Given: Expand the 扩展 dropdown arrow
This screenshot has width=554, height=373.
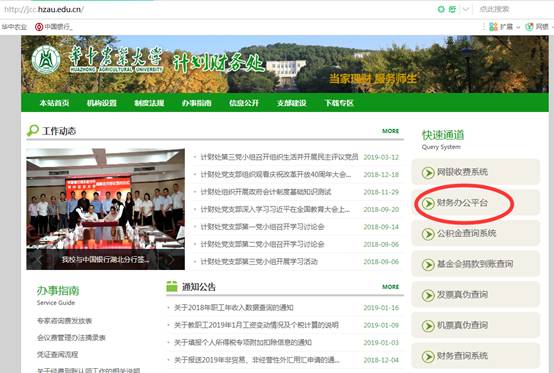Looking at the screenshot, I should (x=518, y=27).
